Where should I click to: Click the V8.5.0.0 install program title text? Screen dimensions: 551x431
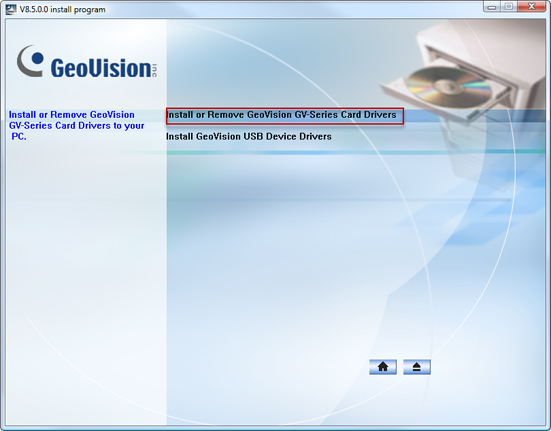[x=62, y=9]
